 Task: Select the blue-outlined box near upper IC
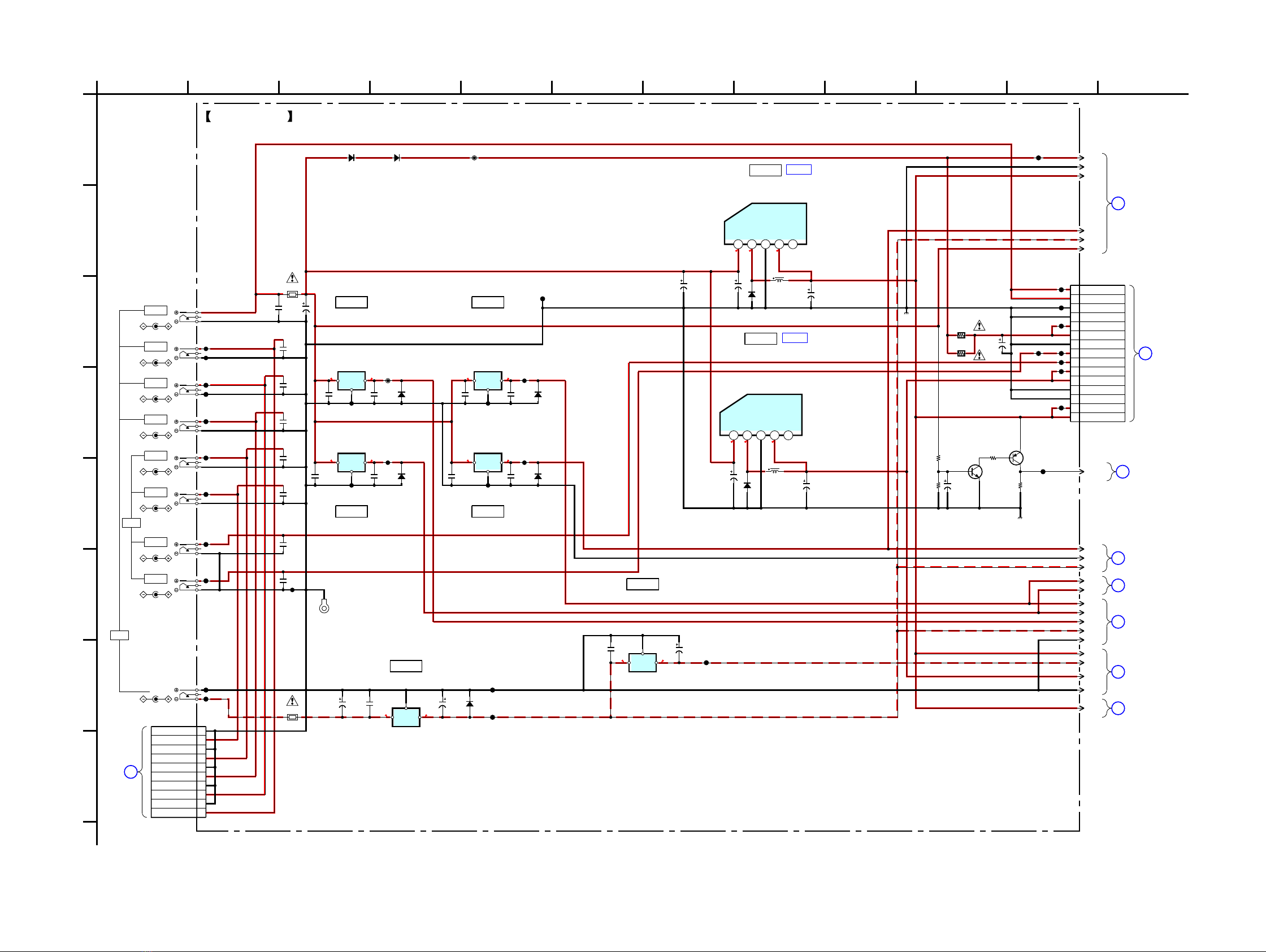click(799, 169)
